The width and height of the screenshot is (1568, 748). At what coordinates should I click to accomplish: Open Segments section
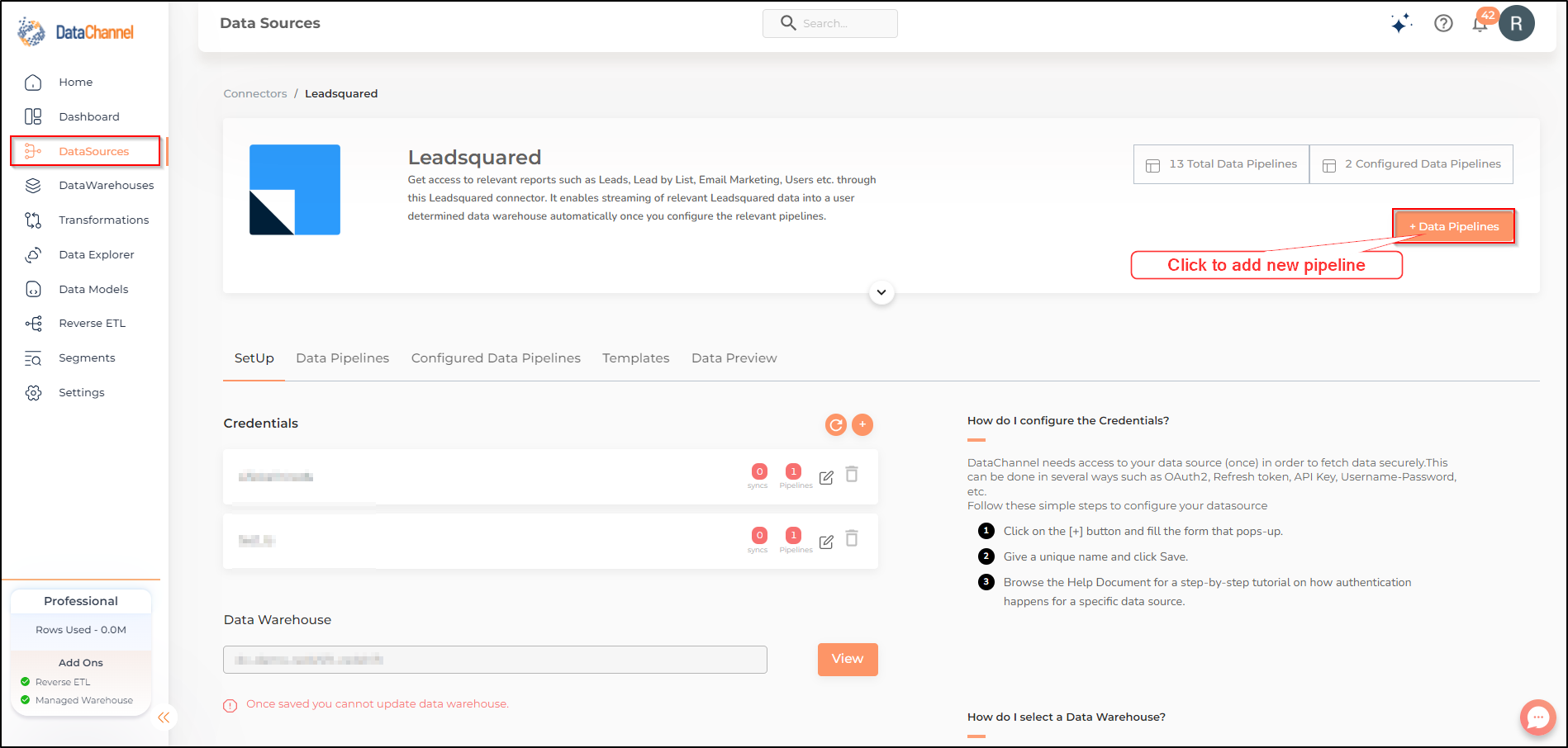[87, 358]
